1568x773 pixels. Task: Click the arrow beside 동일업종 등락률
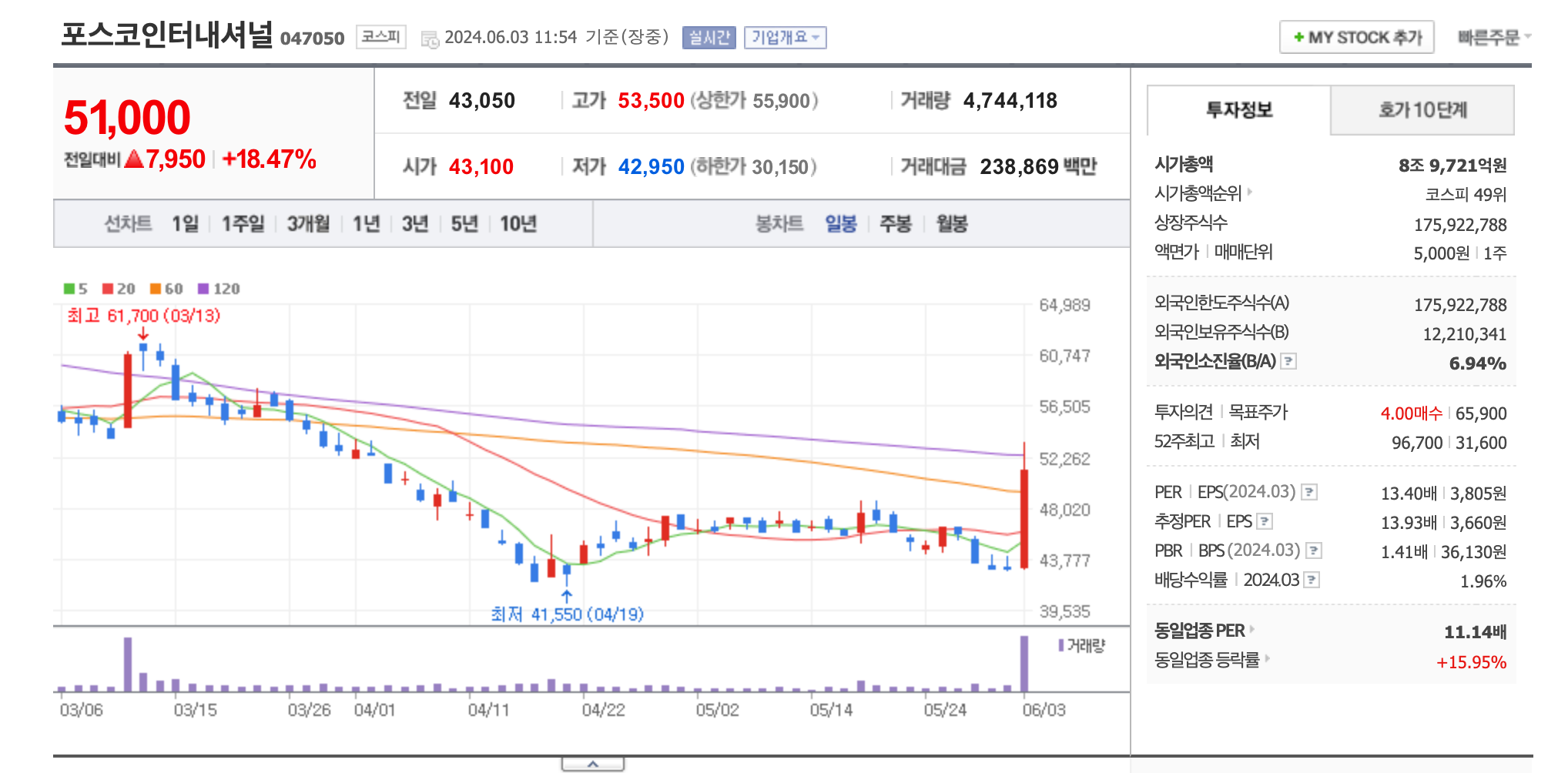coord(1268,658)
